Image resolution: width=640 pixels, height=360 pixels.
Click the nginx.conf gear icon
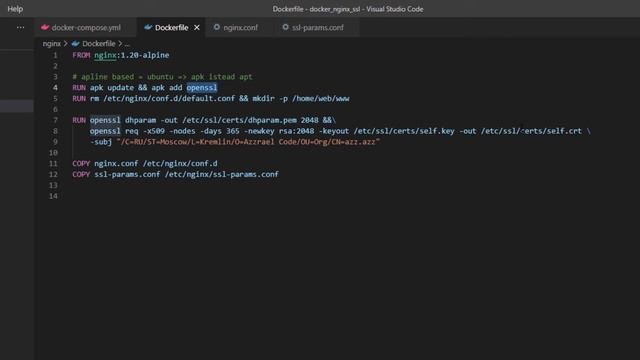click(217, 27)
